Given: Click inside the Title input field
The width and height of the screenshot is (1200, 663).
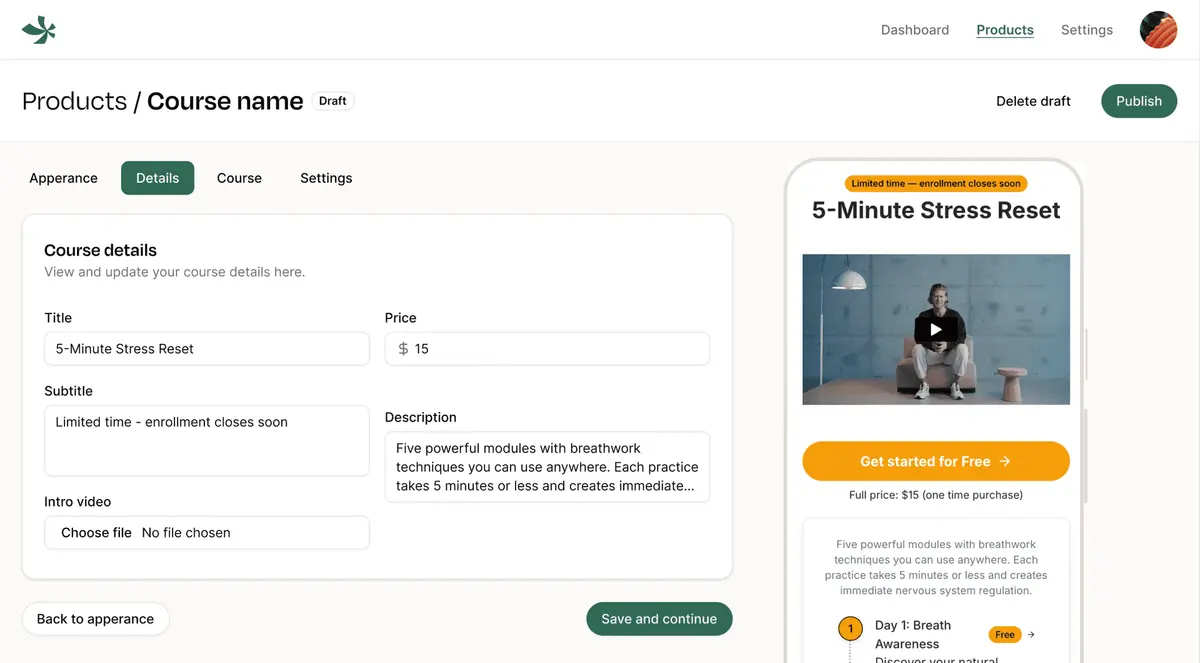Looking at the screenshot, I should (x=206, y=348).
